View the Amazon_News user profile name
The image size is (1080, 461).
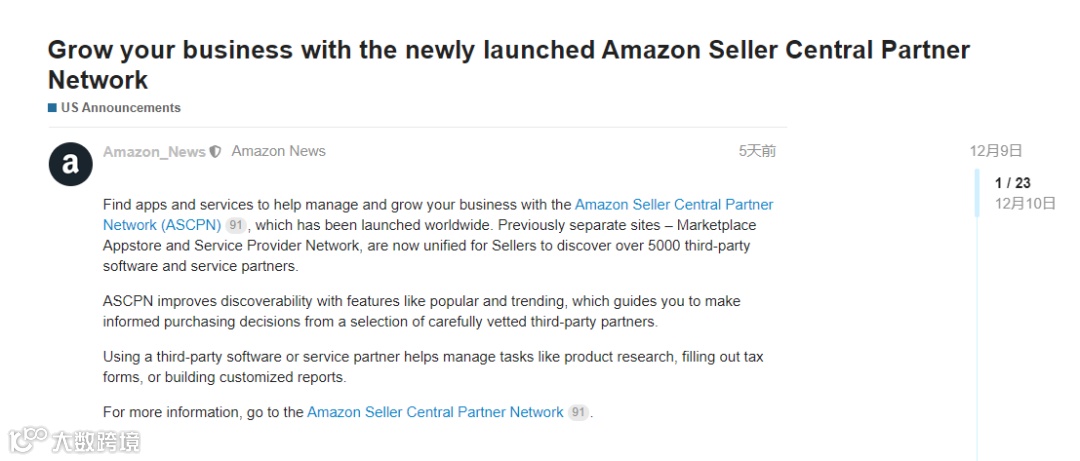tap(154, 152)
